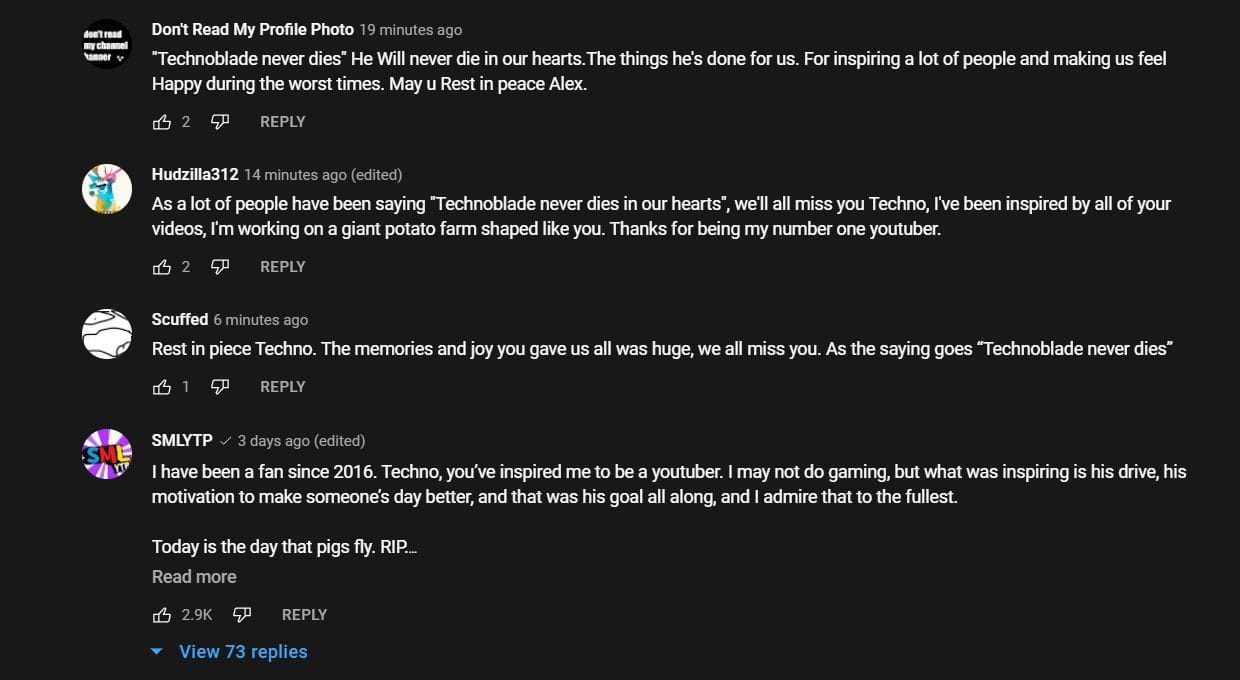Like Don't Read My Profile Photo's comment
The height and width of the screenshot is (680, 1240).
[x=162, y=121]
